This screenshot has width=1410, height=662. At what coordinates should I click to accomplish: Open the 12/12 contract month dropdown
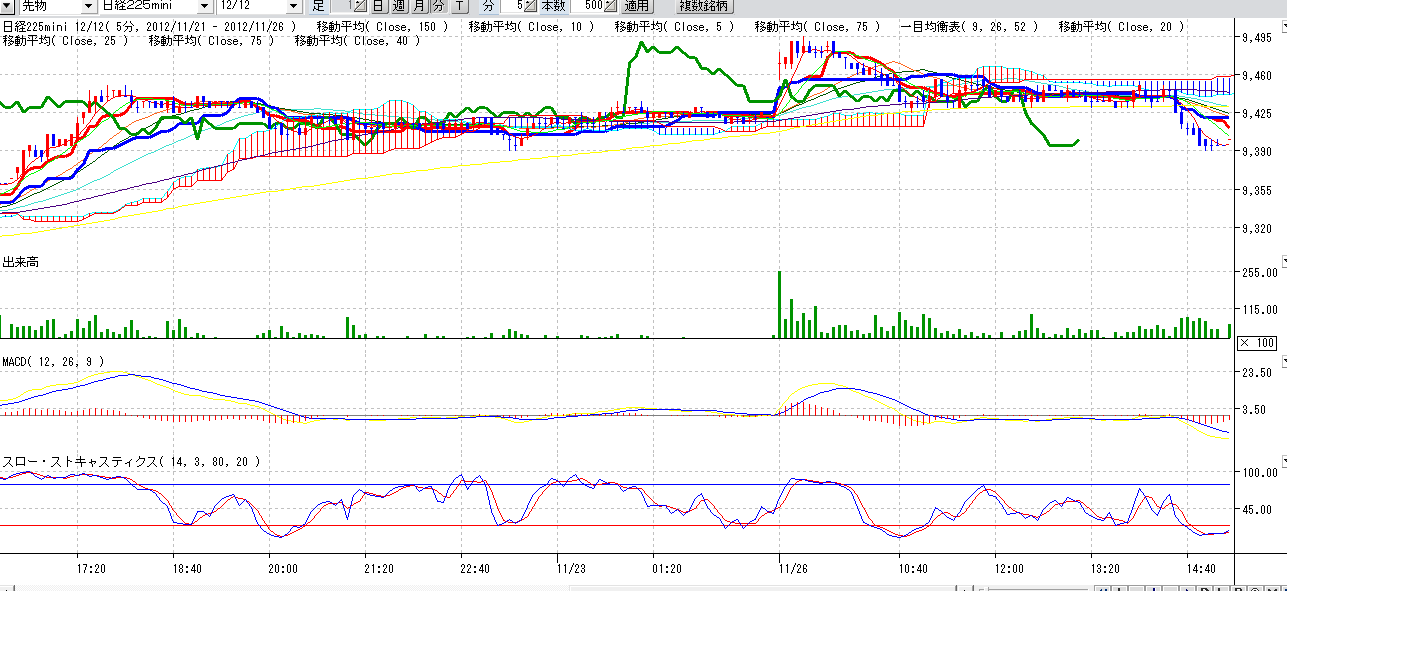(293, 5)
